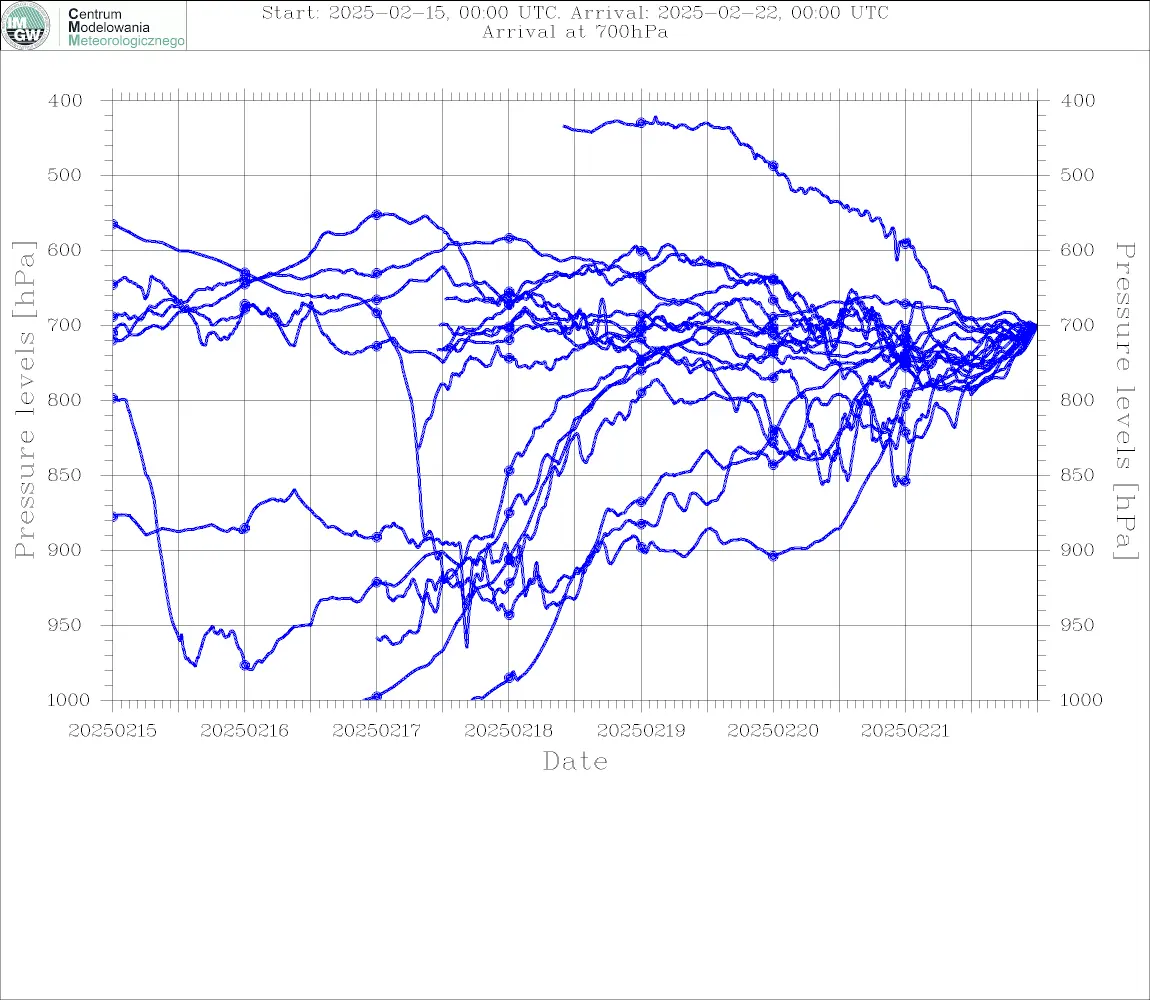The image size is (1150, 1000).
Task: Click the right axis 700 label
Action: point(1077,325)
